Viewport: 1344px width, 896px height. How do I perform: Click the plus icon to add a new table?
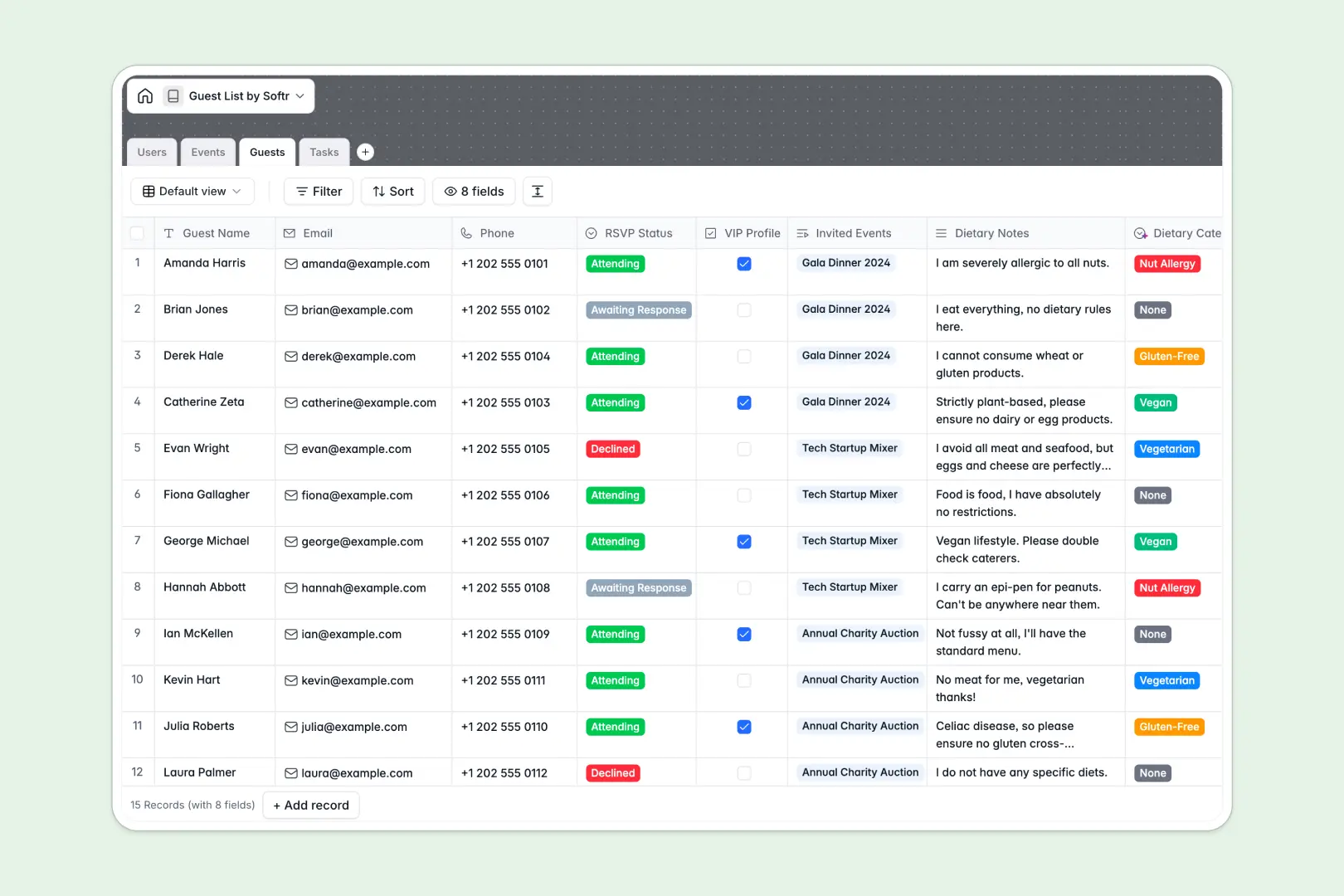[x=365, y=152]
